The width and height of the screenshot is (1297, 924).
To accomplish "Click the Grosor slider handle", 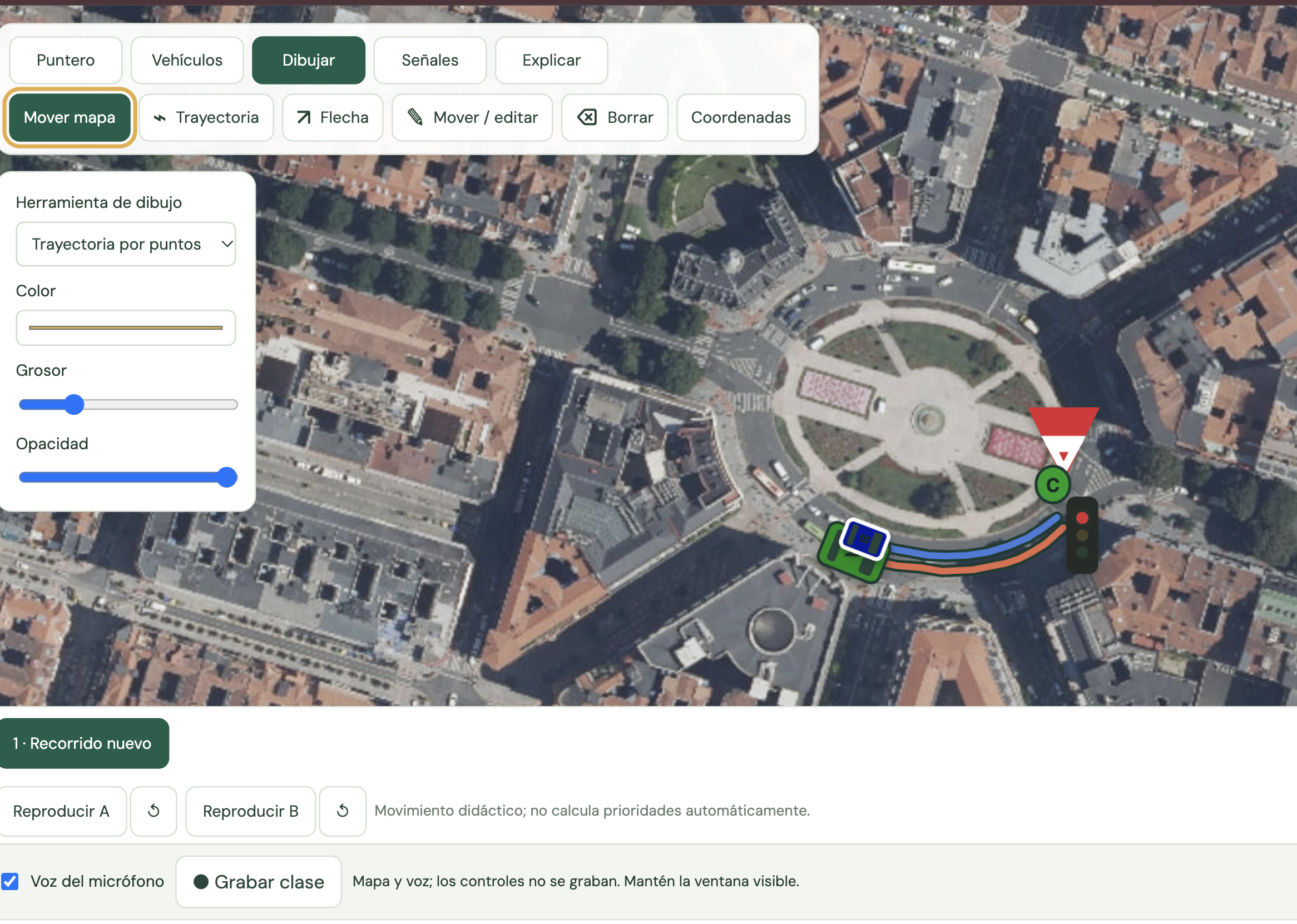I will pyautogui.click(x=74, y=405).
